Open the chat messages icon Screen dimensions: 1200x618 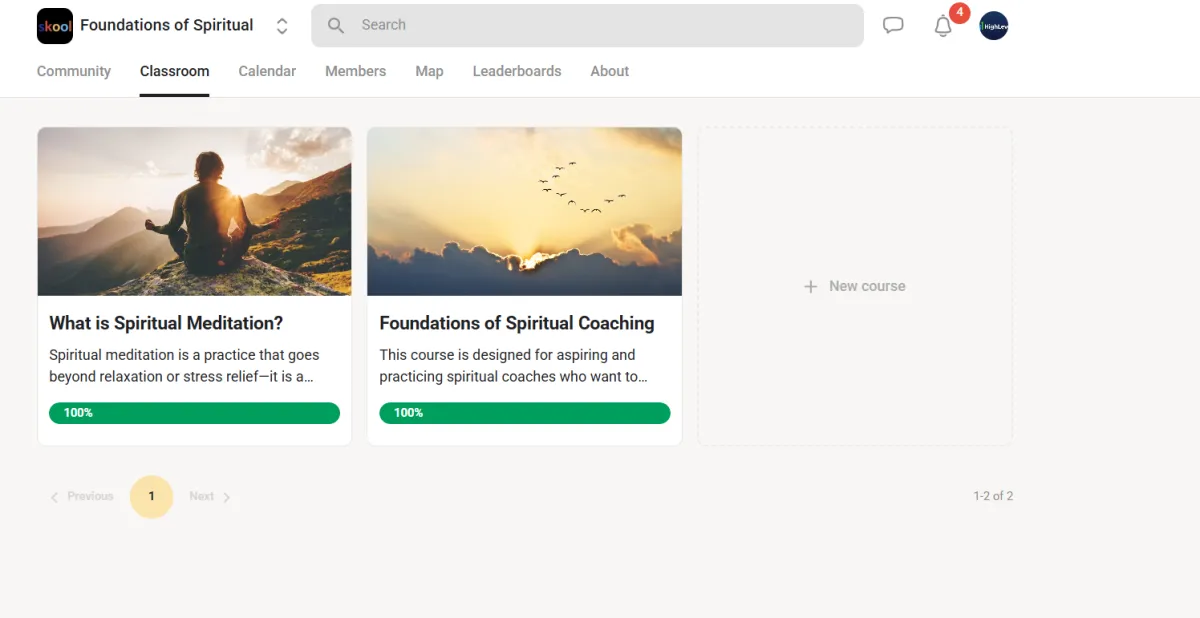[x=893, y=26]
